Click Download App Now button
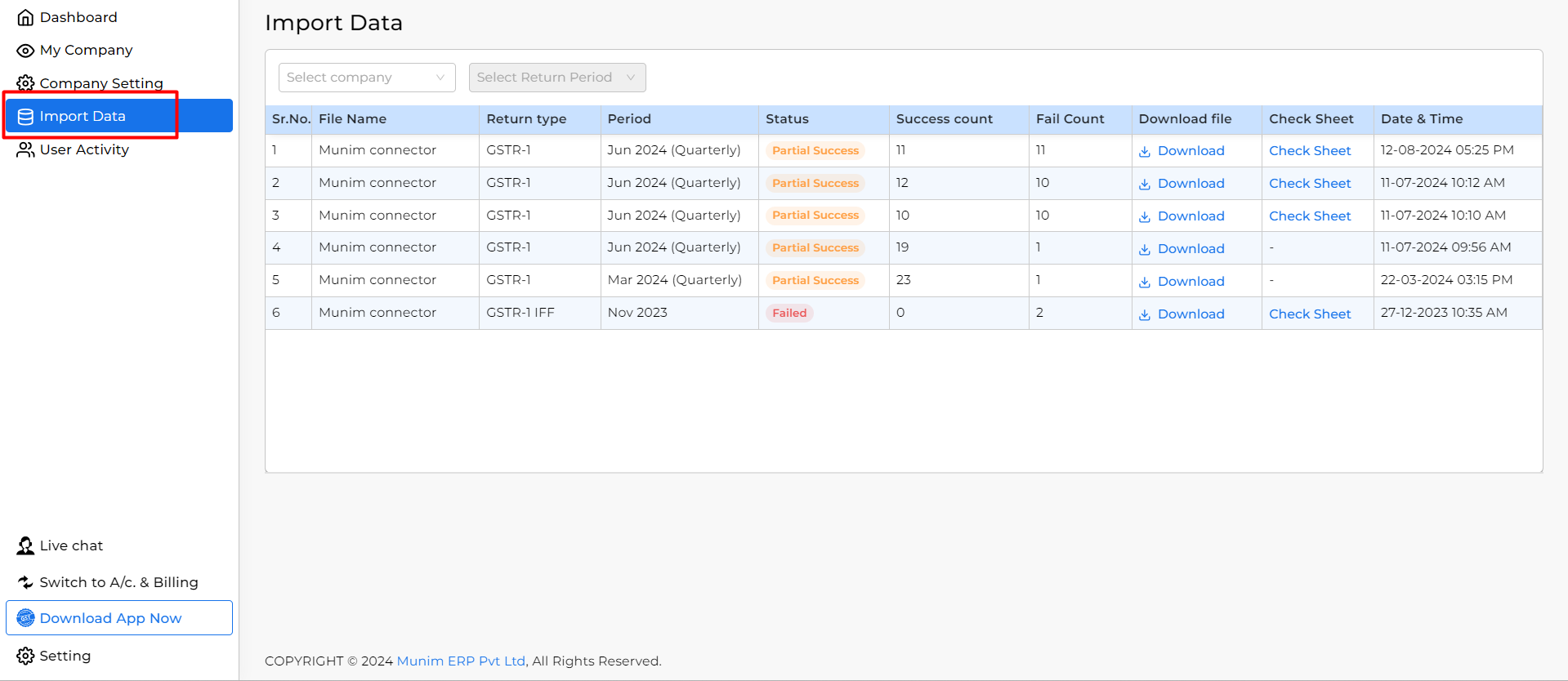 pos(119,618)
